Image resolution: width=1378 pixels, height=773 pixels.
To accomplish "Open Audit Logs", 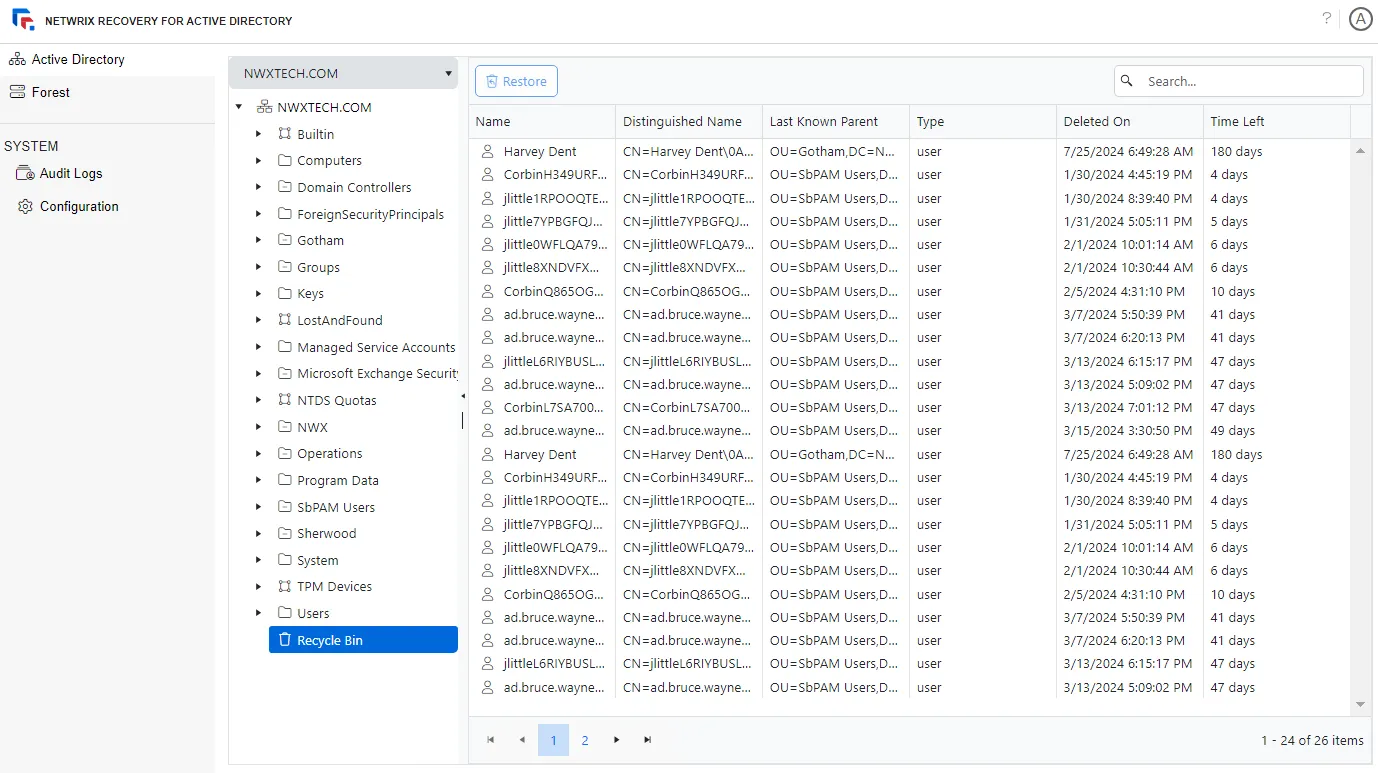I will coord(71,173).
